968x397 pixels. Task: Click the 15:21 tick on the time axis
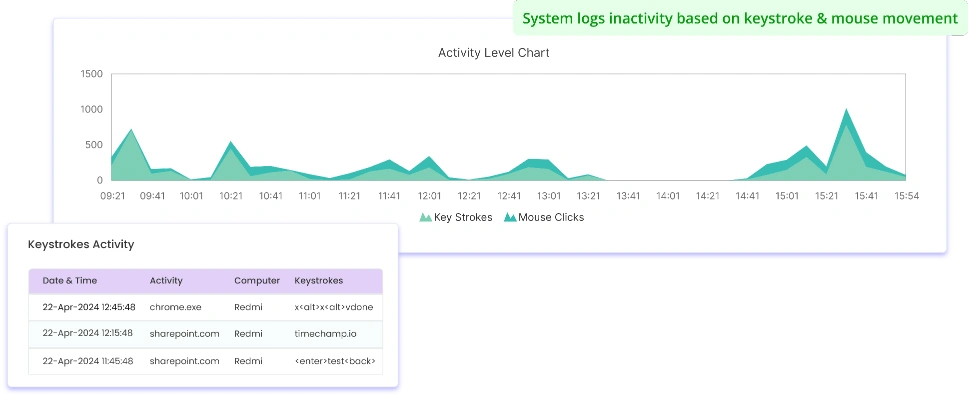click(x=827, y=196)
